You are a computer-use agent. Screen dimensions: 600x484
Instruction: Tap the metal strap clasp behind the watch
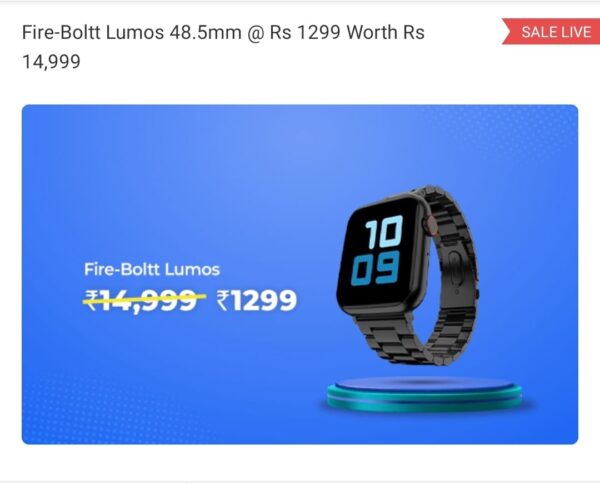[456, 268]
